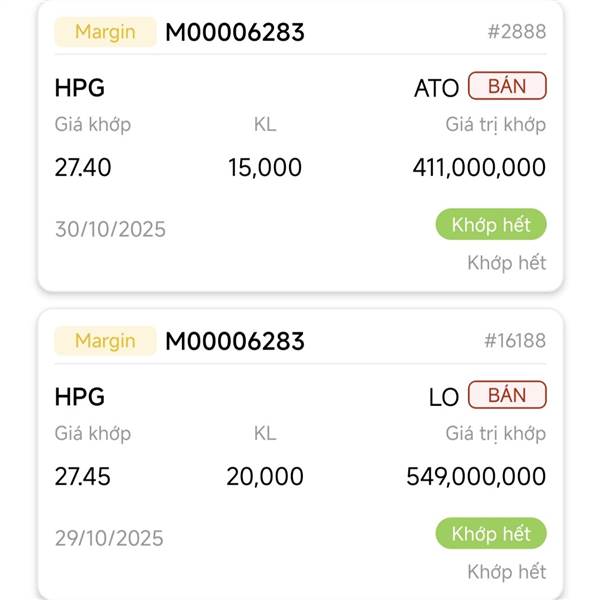Image resolution: width=600 pixels, height=600 pixels.
Task: Click account M00006283 in the second card
Action: [x=235, y=341]
